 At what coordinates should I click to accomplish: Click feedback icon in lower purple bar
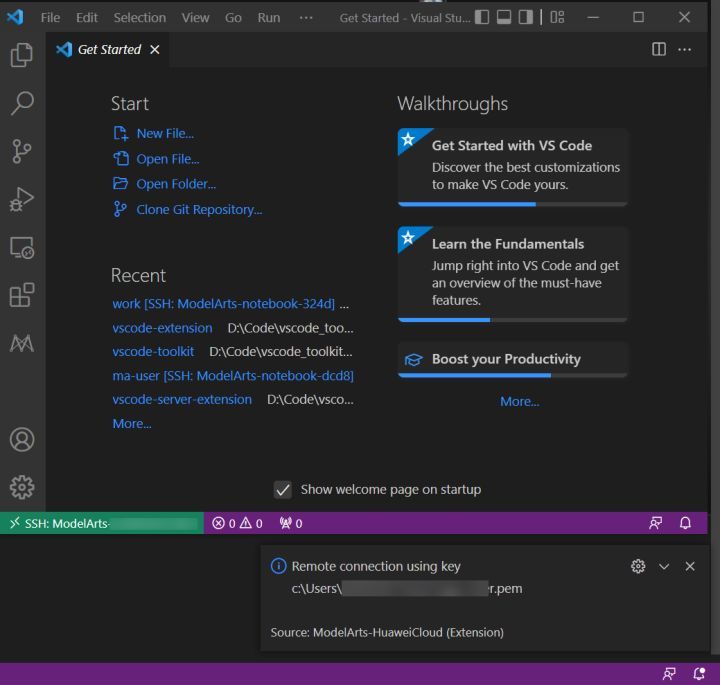pos(669,674)
